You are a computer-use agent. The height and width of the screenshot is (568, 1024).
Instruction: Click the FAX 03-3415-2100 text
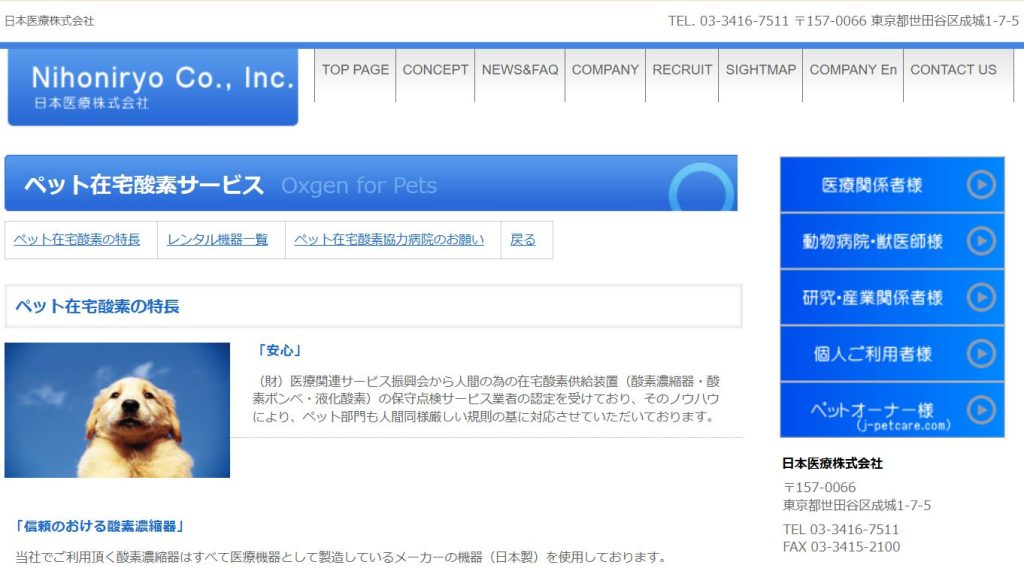[841, 547]
